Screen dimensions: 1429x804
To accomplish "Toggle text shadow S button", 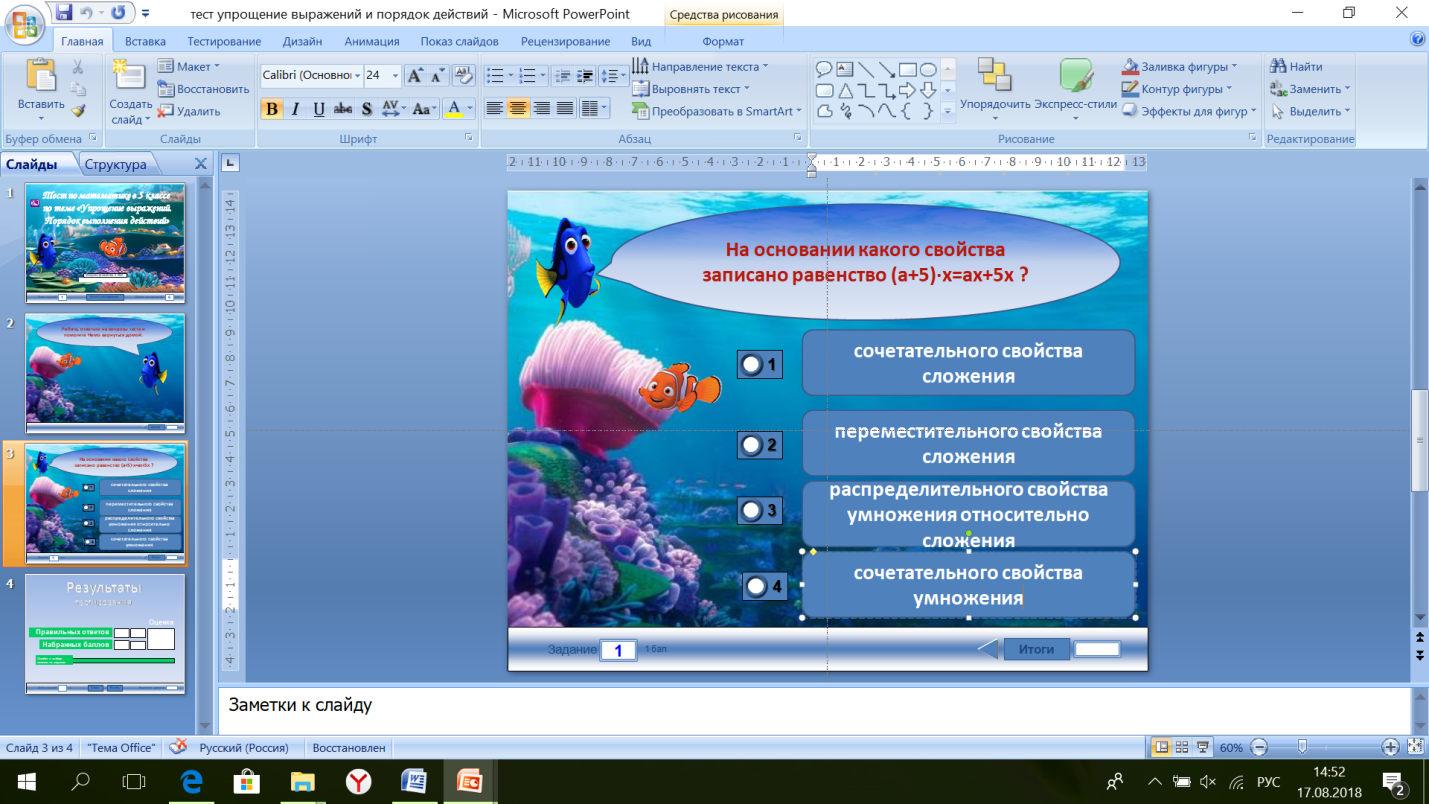I will [367, 109].
